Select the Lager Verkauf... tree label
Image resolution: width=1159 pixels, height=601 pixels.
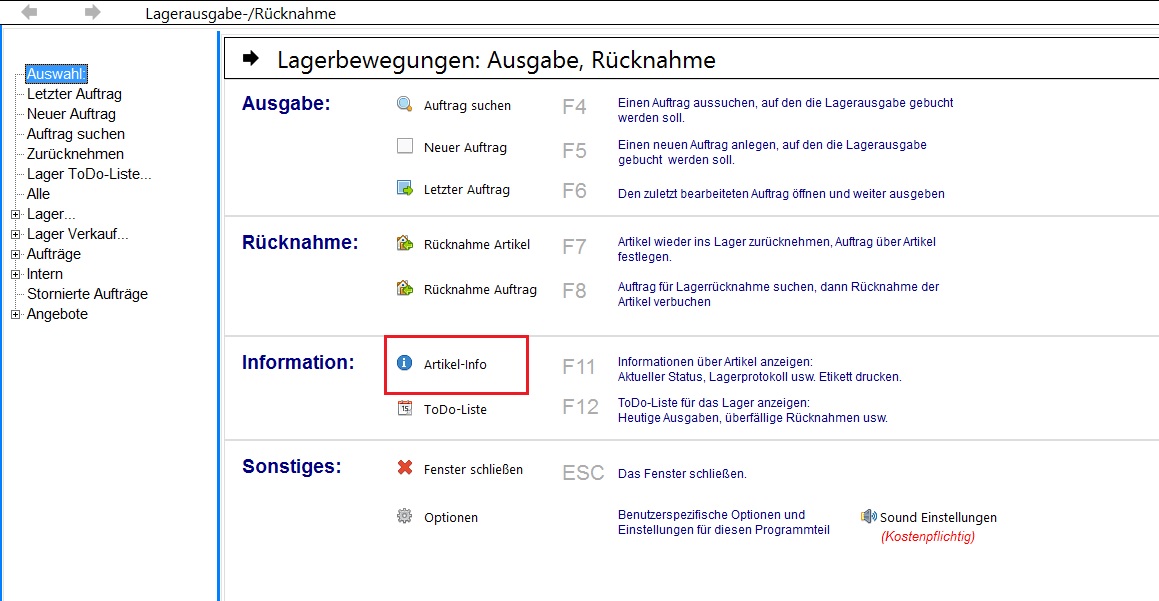pyautogui.click(x=78, y=234)
